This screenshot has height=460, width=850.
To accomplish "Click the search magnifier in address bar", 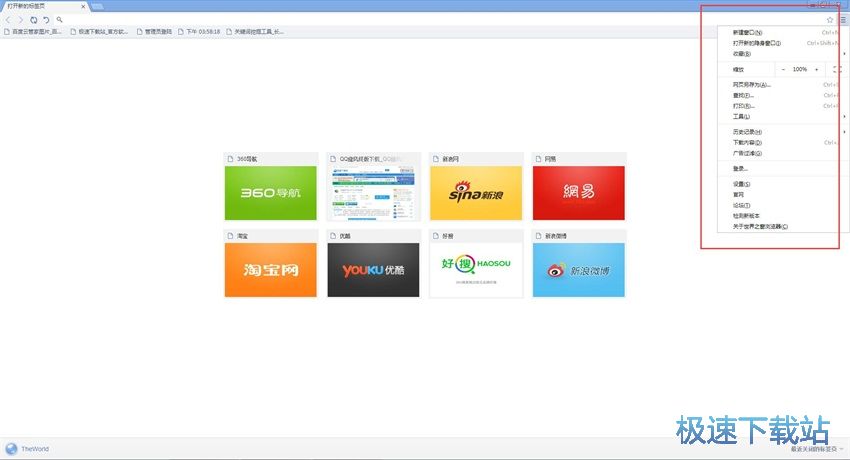I will point(60,20).
